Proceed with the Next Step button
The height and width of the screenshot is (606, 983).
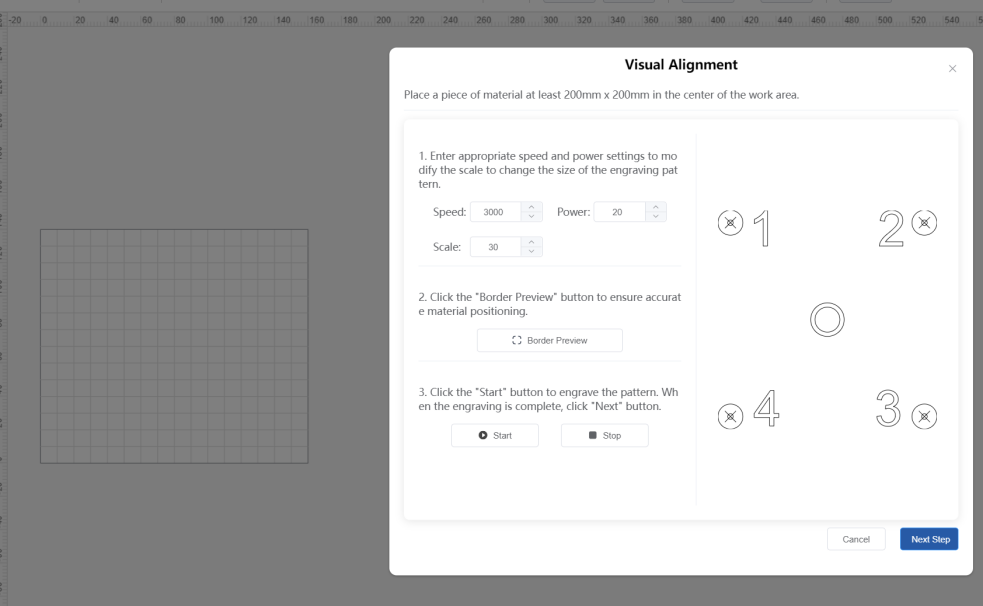point(929,539)
